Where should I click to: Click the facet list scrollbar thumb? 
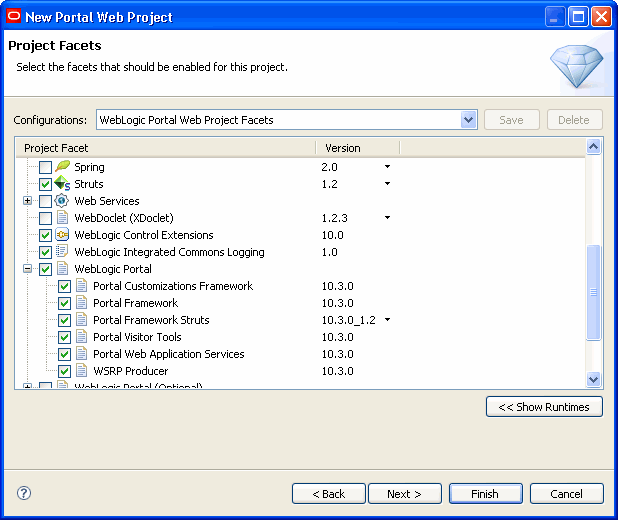(593, 292)
